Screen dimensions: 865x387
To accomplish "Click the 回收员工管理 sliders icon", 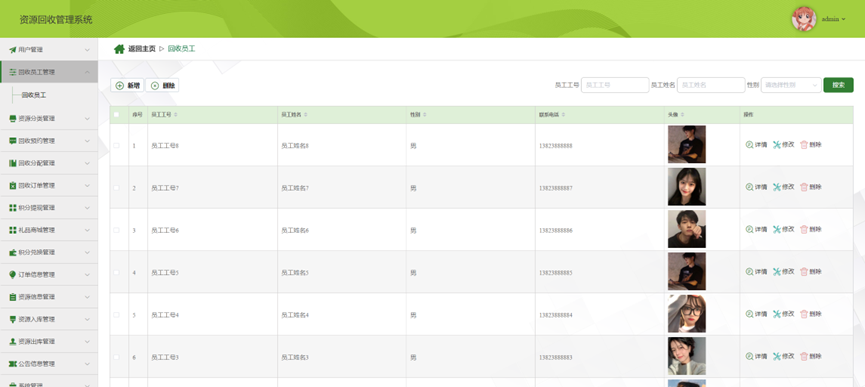I will tap(13, 72).
